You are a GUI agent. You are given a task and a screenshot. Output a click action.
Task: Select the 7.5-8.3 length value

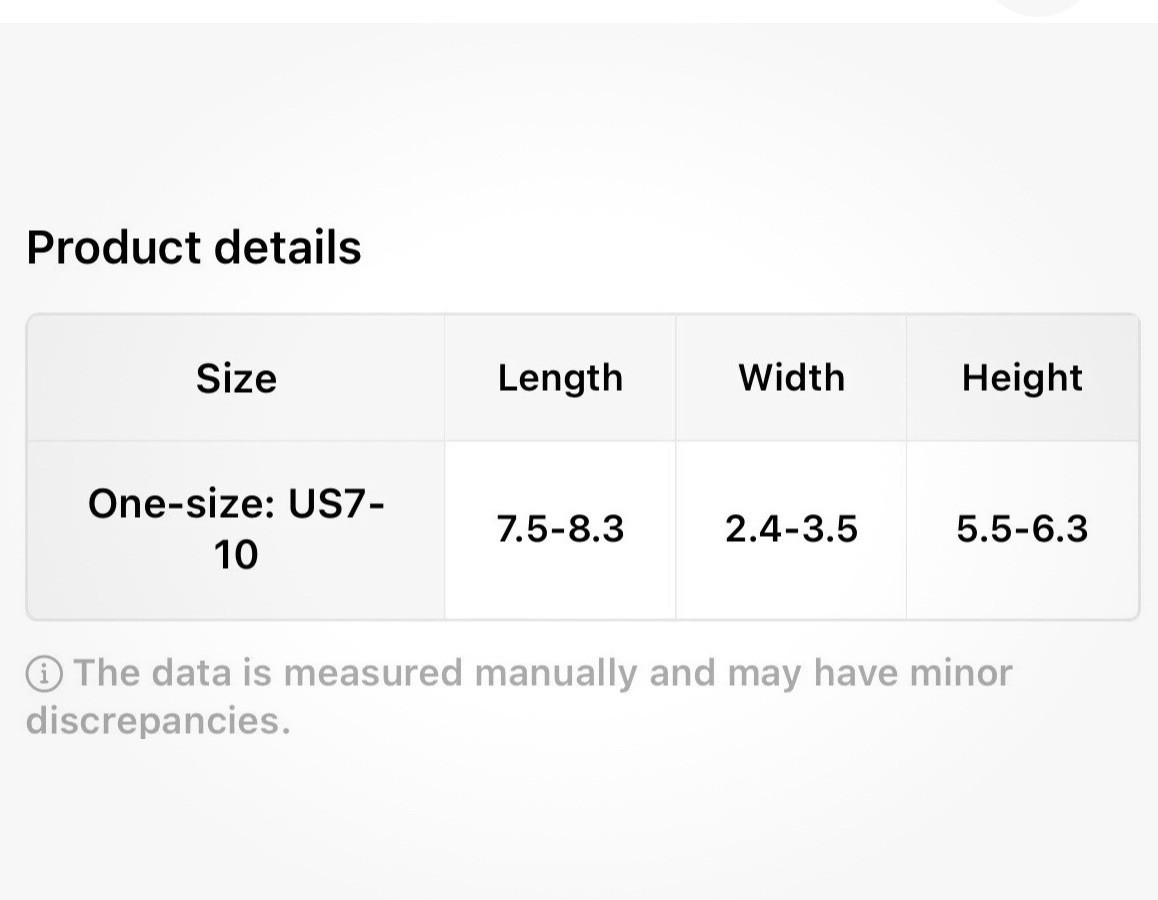(x=561, y=529)
